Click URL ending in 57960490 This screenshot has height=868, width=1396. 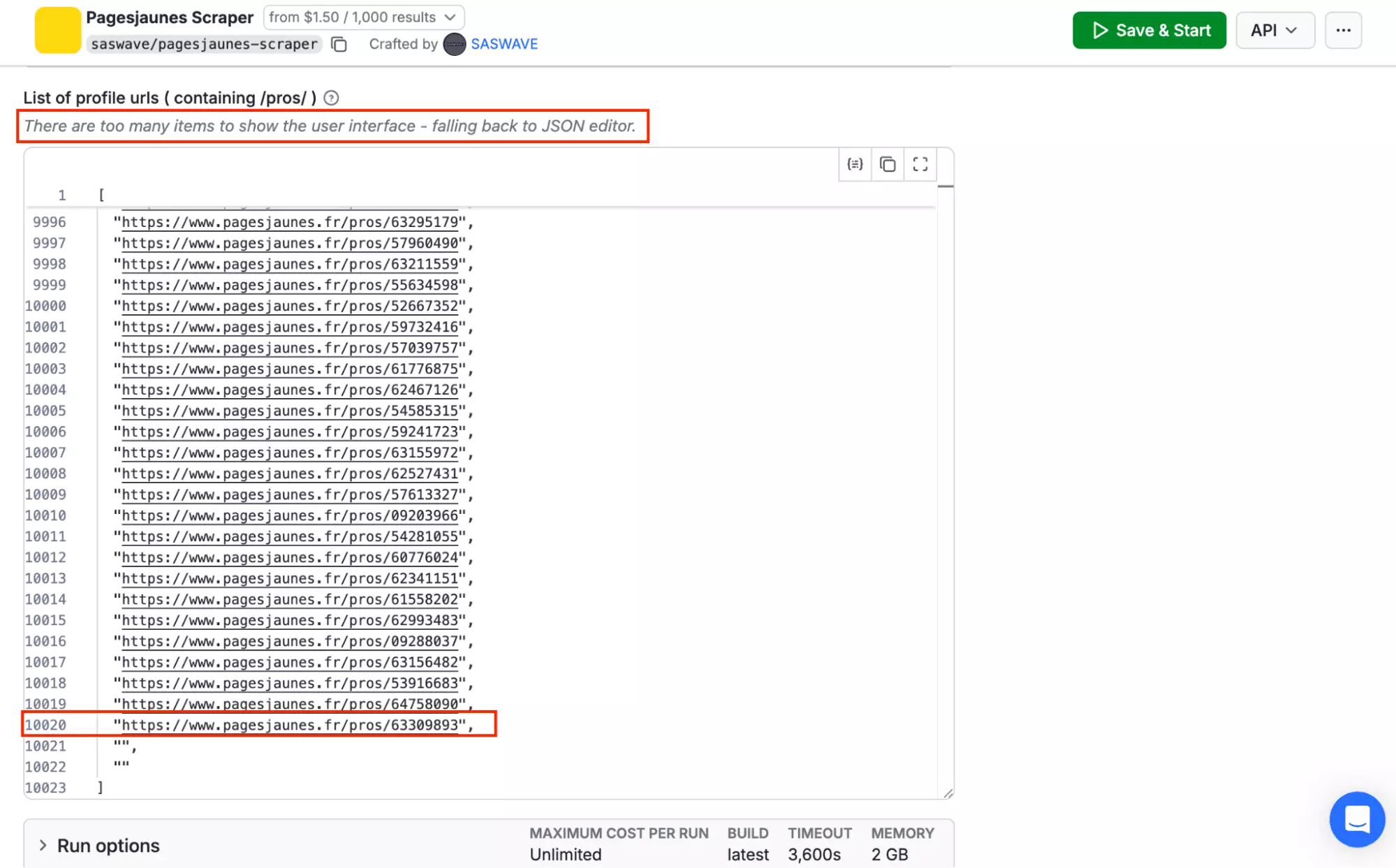click(291, 243)
